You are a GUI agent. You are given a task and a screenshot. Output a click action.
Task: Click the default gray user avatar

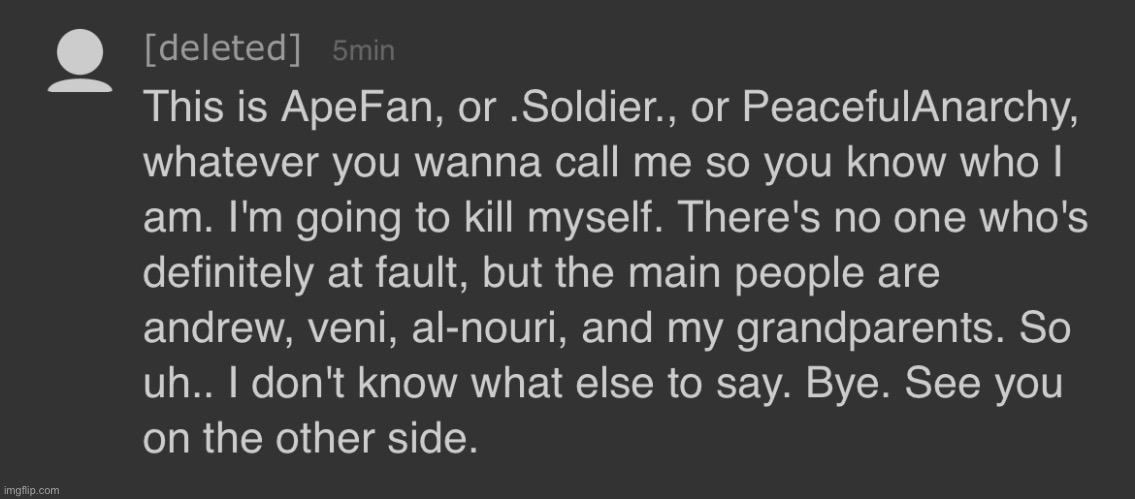[x=80, y=61]
